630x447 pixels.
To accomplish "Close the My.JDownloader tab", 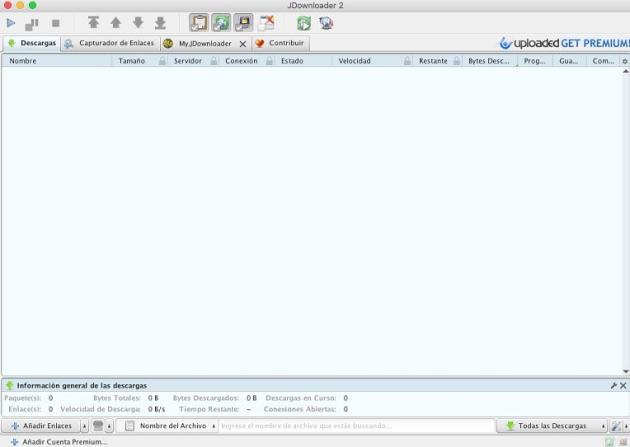I will (x=243, y=44).
